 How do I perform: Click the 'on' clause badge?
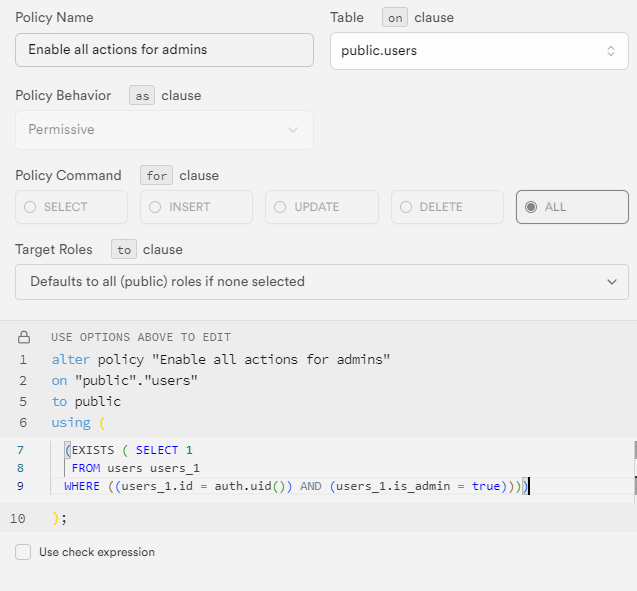pyautogui.click(x=395, y=18)
